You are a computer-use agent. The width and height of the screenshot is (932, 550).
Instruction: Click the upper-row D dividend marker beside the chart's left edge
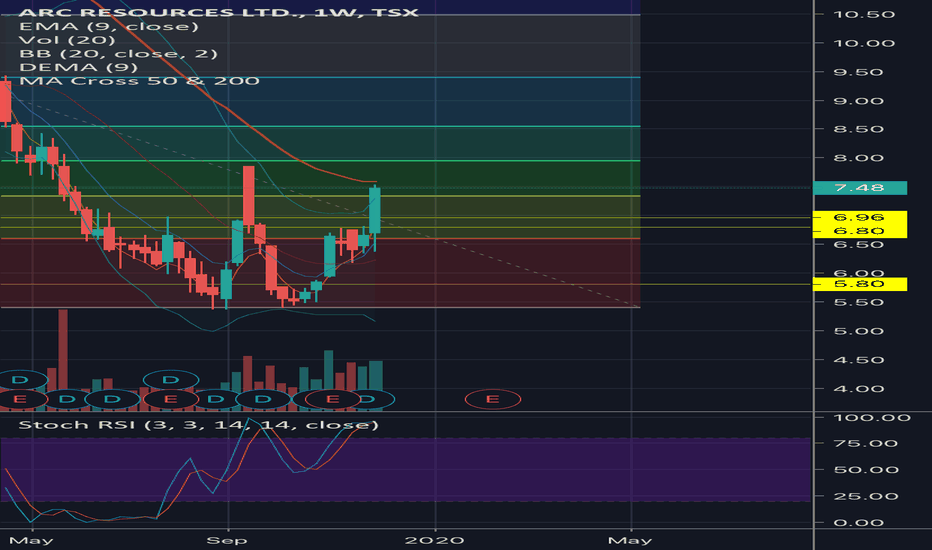pyautogui.click(x=20, y=379)
